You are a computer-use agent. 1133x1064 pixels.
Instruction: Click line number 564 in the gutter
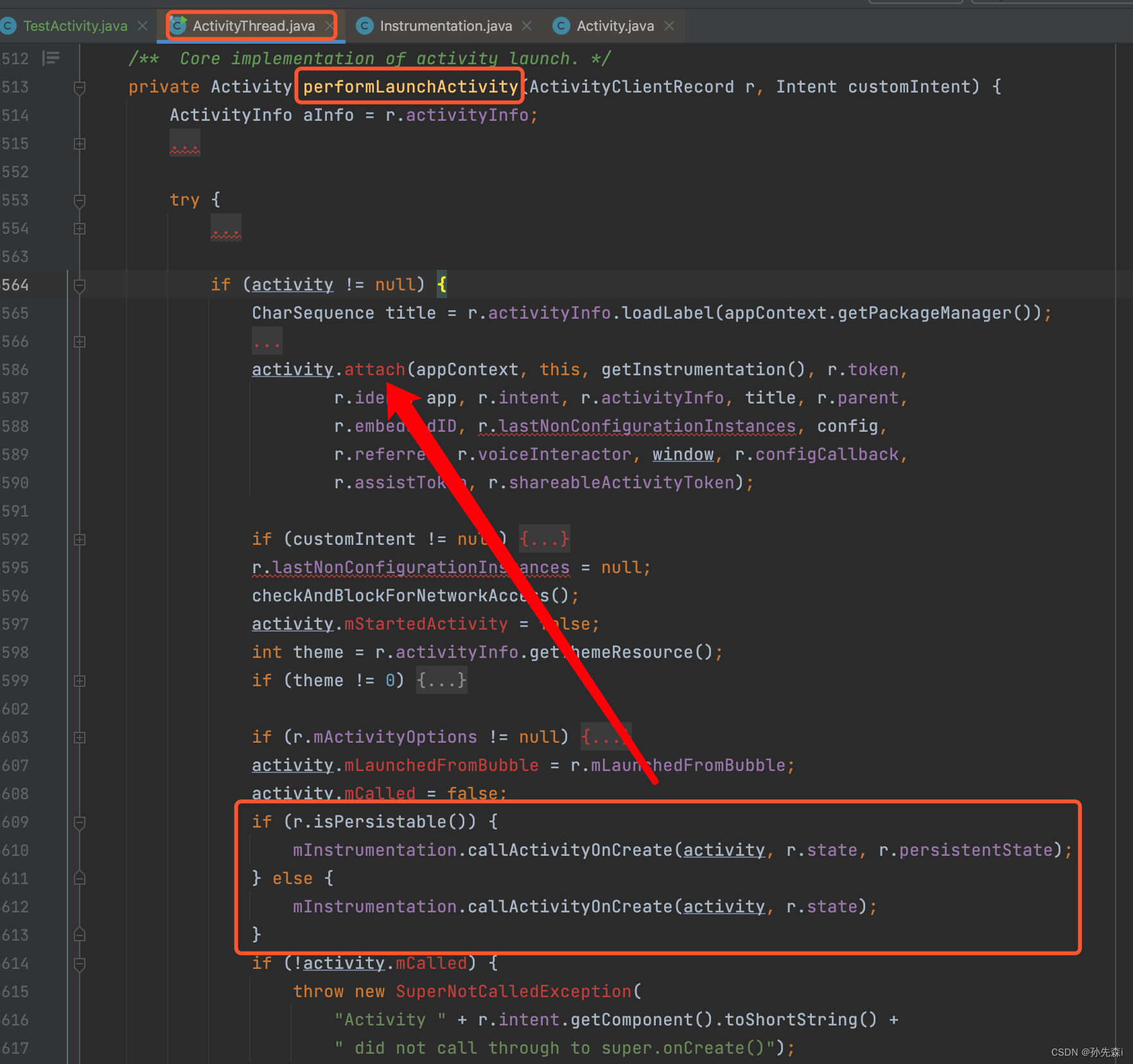(15, 285)
